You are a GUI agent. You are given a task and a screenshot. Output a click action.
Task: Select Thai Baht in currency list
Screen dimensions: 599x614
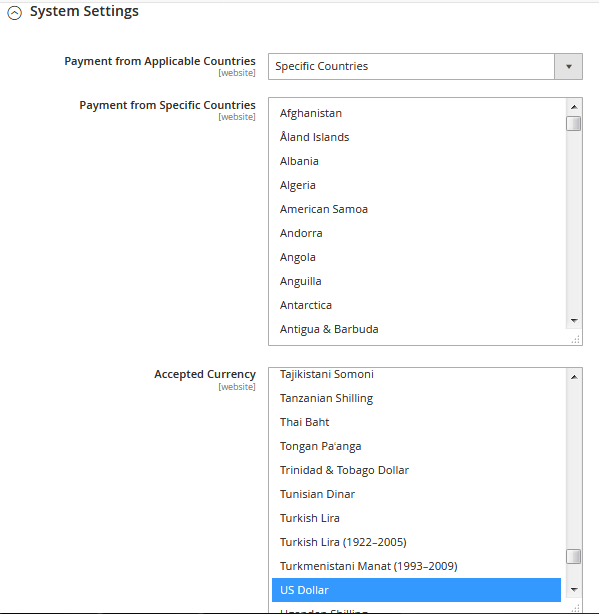[x=417, y=422]
